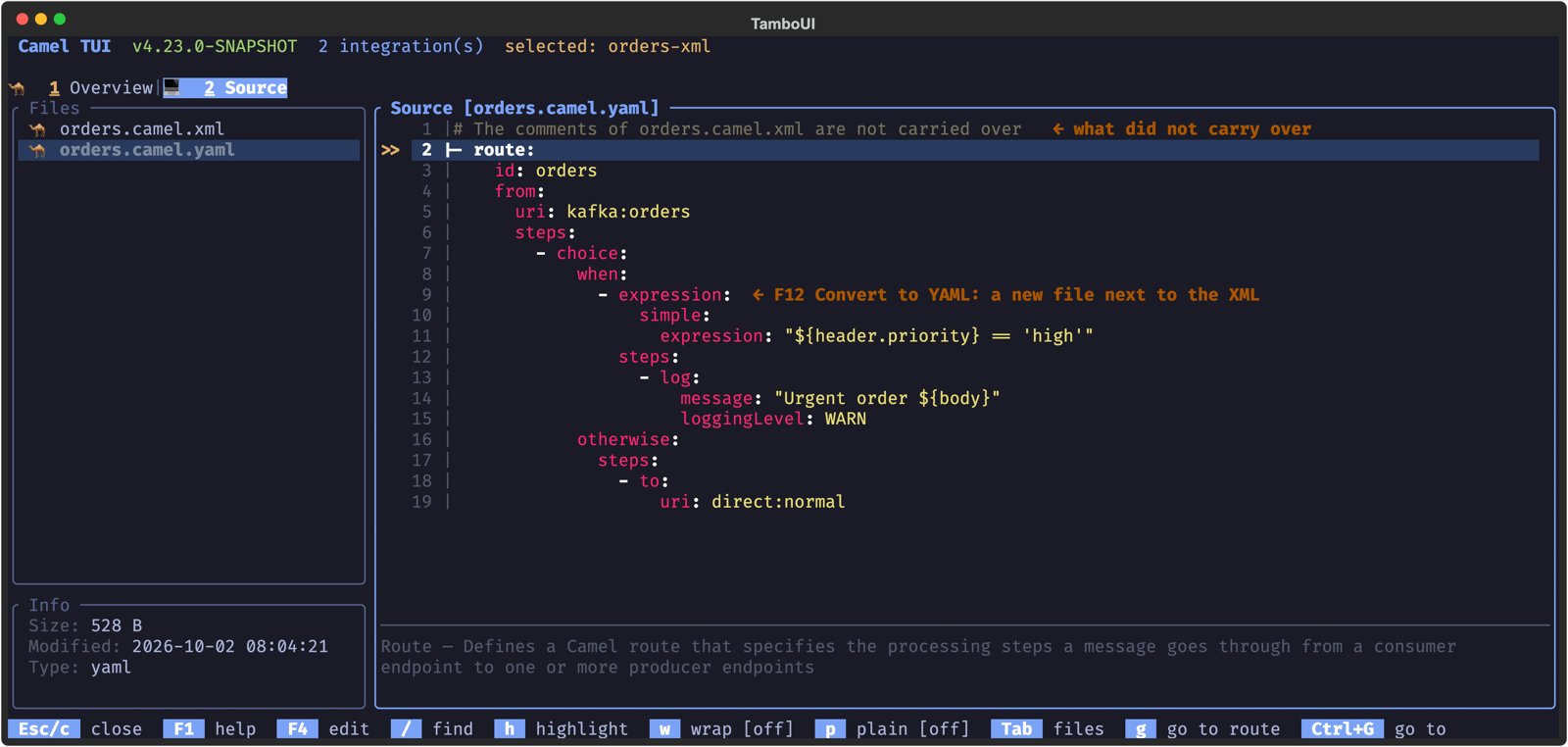This screenshot has height=747, width=1568.
Task: Maximize the TamboUI window with the green button
Action: (60, 19)
